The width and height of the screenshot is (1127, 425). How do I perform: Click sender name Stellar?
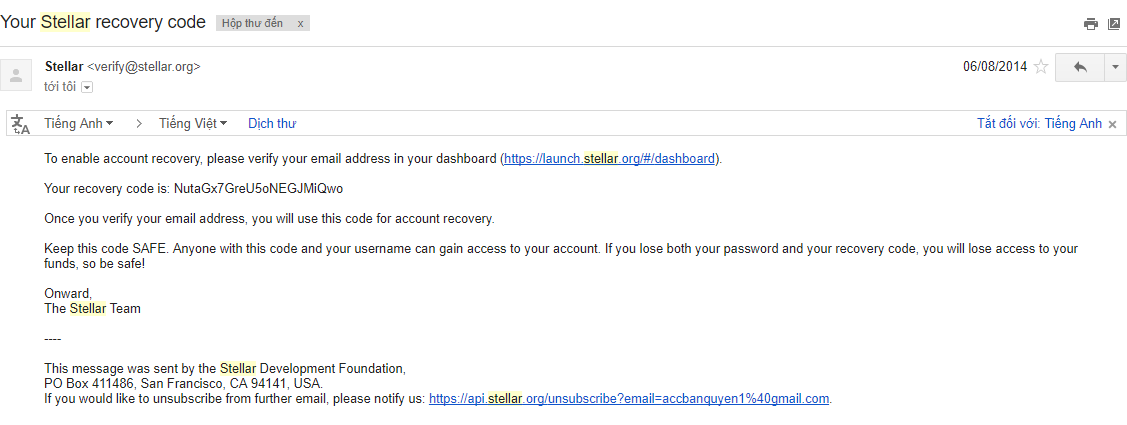(64, 66)
